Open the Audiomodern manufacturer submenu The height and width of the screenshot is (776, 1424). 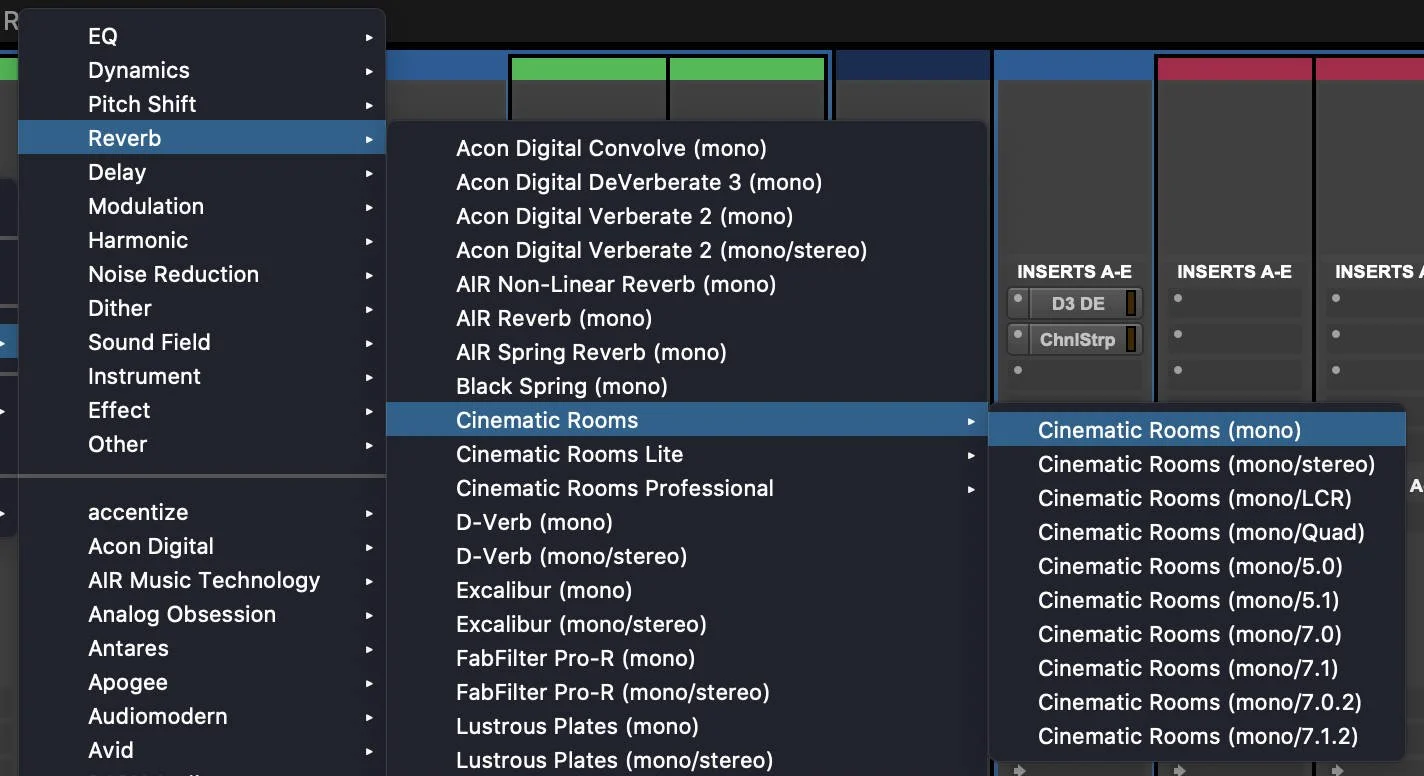pyautogui.click(x=202, y=716)
